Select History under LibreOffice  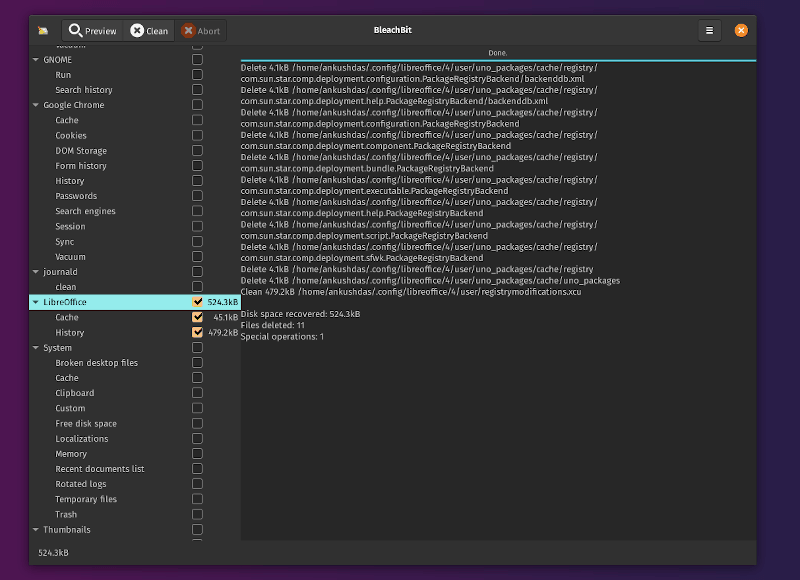[x=69, y=333]
